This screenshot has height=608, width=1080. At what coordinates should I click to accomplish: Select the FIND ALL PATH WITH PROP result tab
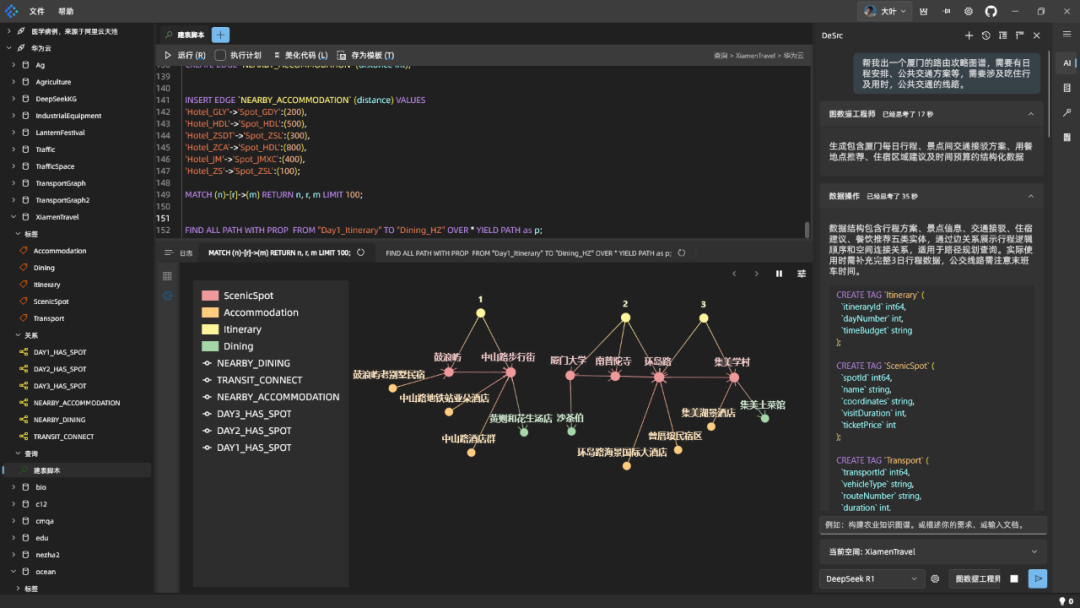click(x=528, y=253)
